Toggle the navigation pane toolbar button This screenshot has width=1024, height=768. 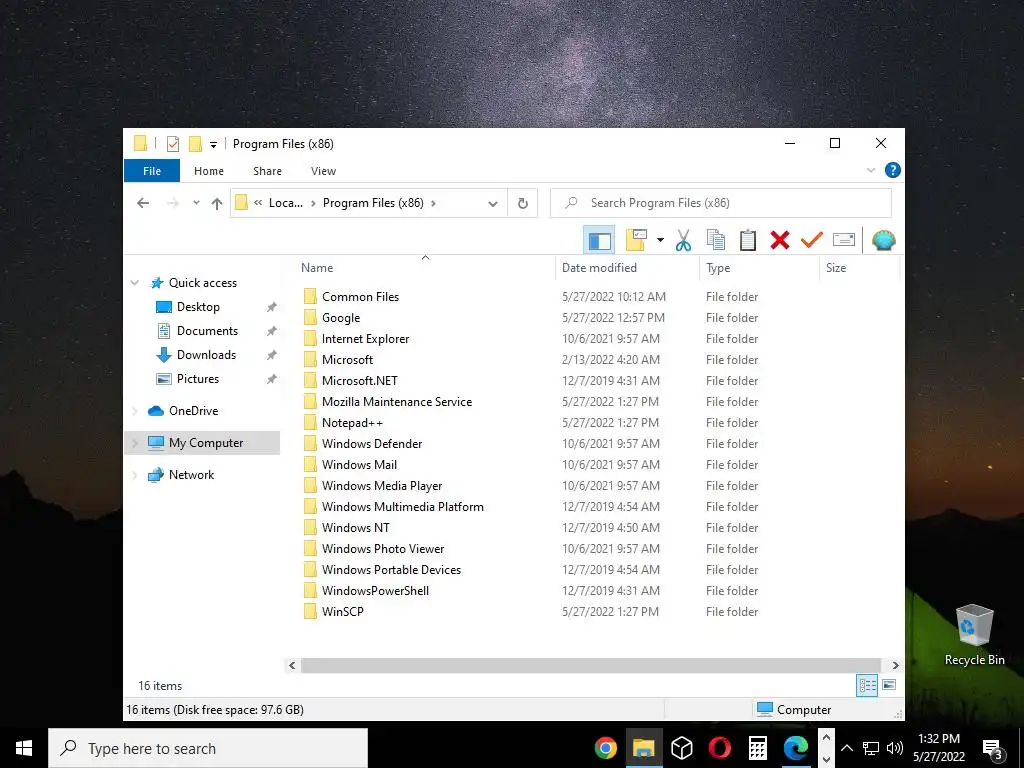(599, 240)
